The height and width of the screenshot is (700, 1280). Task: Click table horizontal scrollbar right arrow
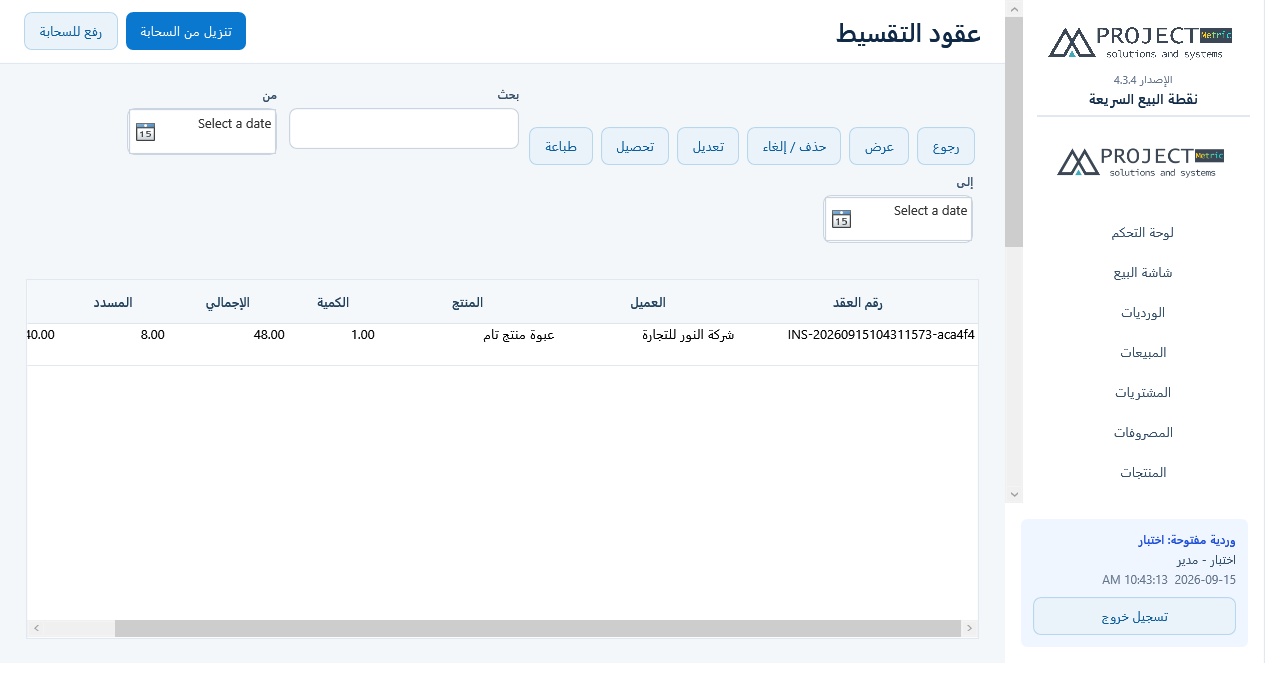[969, 628]
